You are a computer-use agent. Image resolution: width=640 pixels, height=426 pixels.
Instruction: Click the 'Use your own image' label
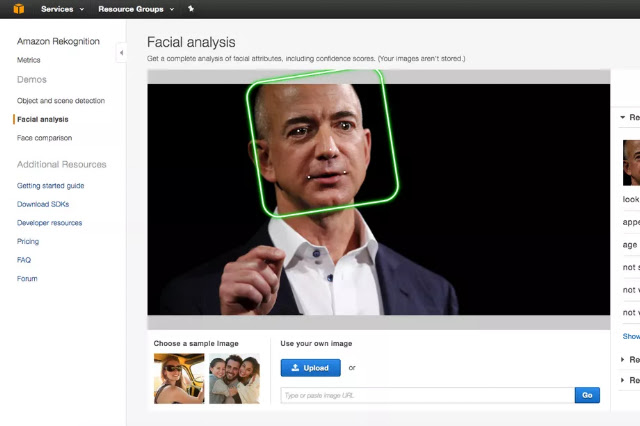pyautogui.click(x=316, y=344)
